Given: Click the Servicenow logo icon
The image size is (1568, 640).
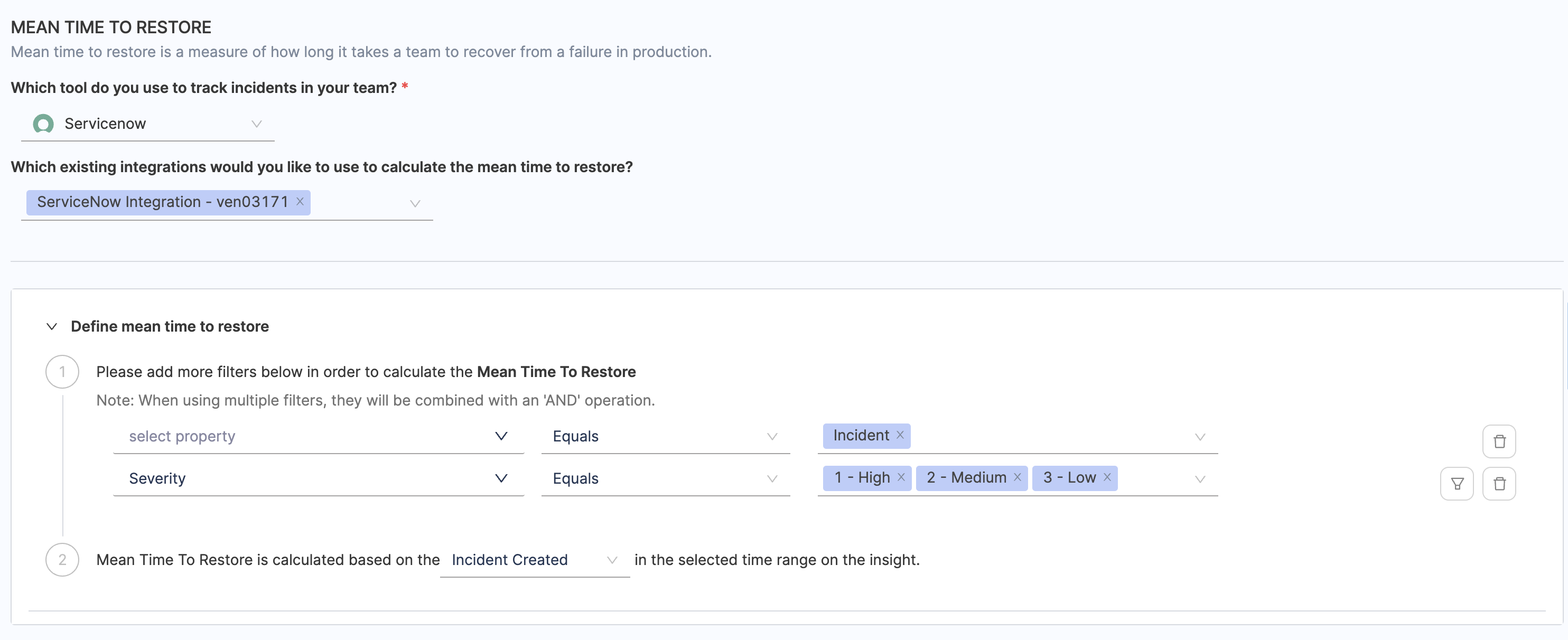Looking at the screenshot, I should [x=43, y=124].
